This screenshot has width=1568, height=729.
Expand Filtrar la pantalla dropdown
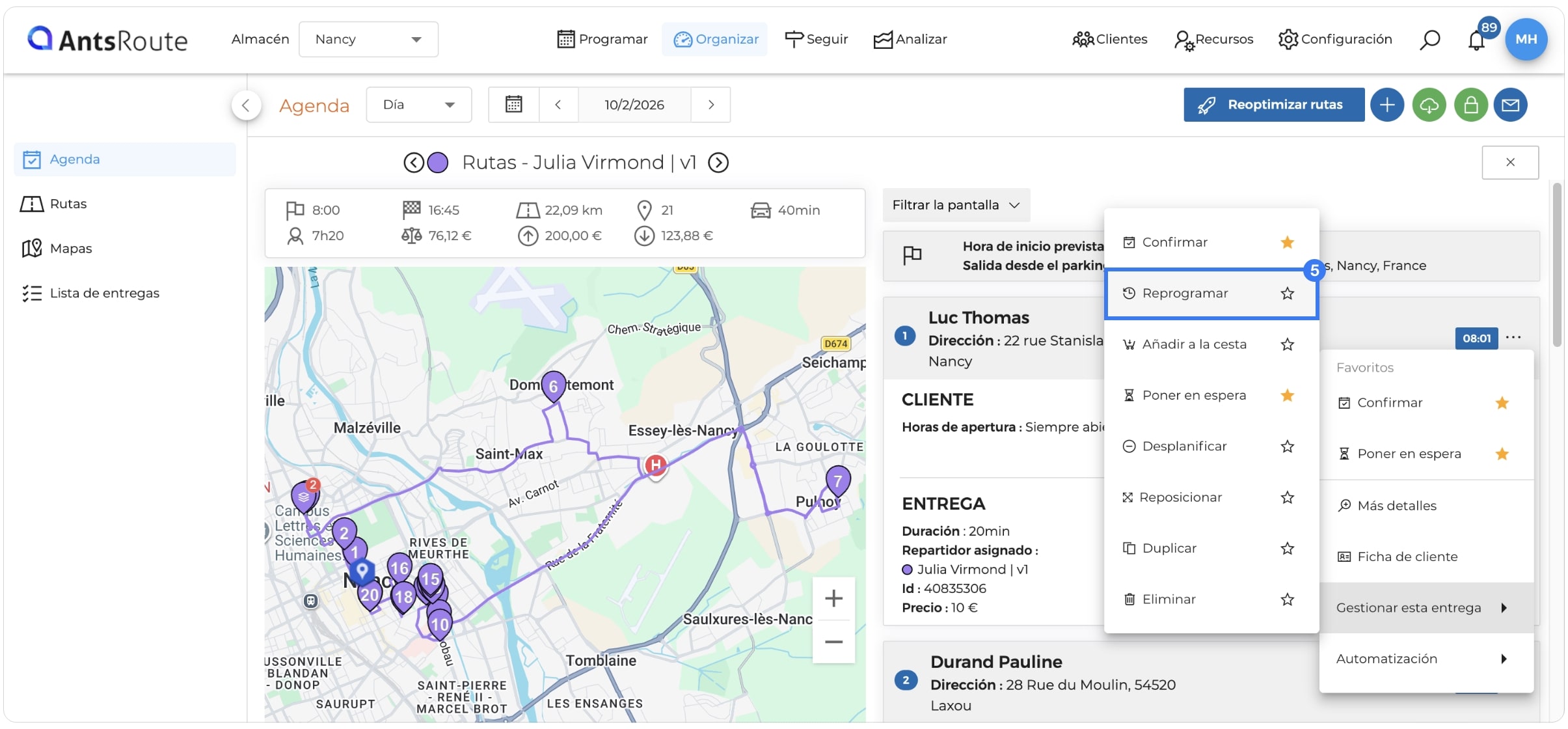click(956, 205)
